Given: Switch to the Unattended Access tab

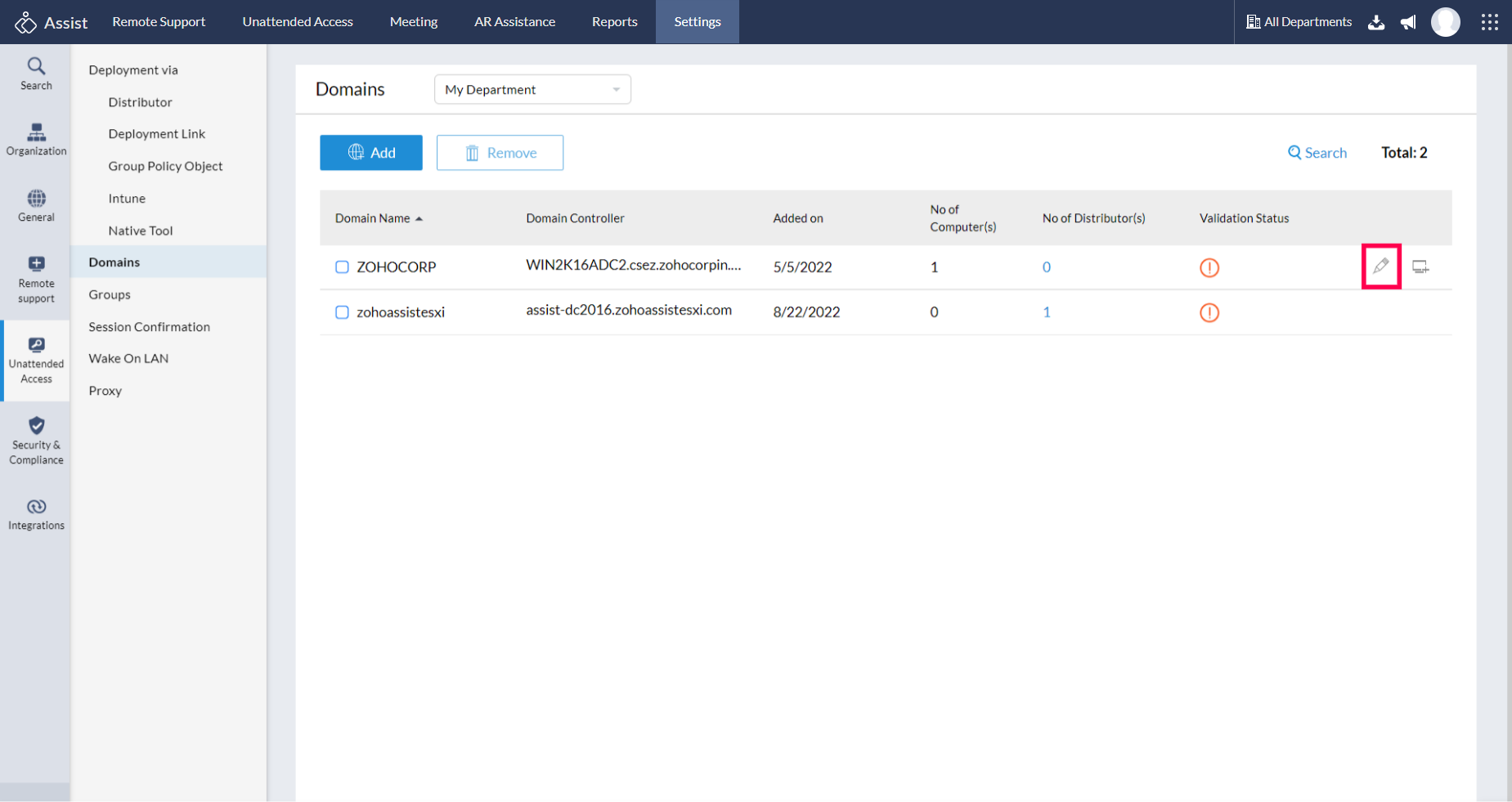Looking at the screenshot, I should 297,22.
